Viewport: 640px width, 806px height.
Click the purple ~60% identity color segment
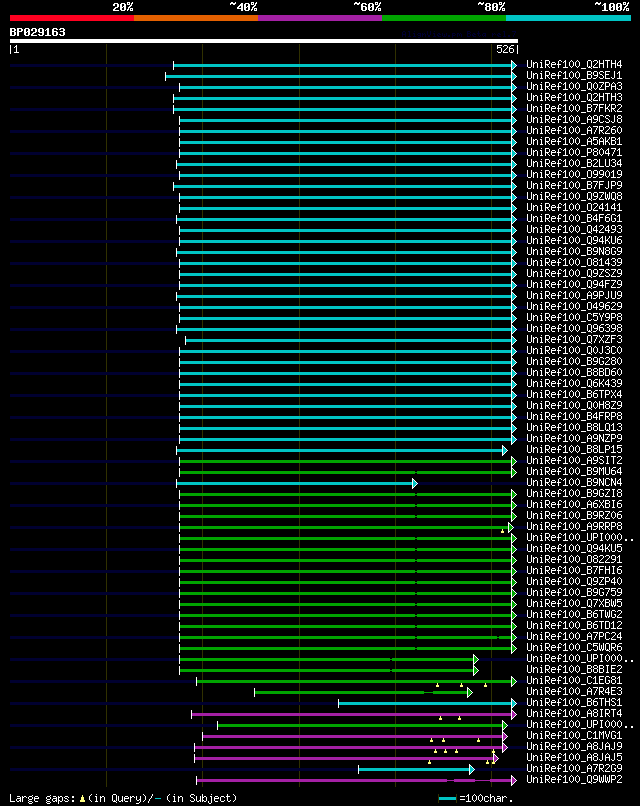click(320, 18)
